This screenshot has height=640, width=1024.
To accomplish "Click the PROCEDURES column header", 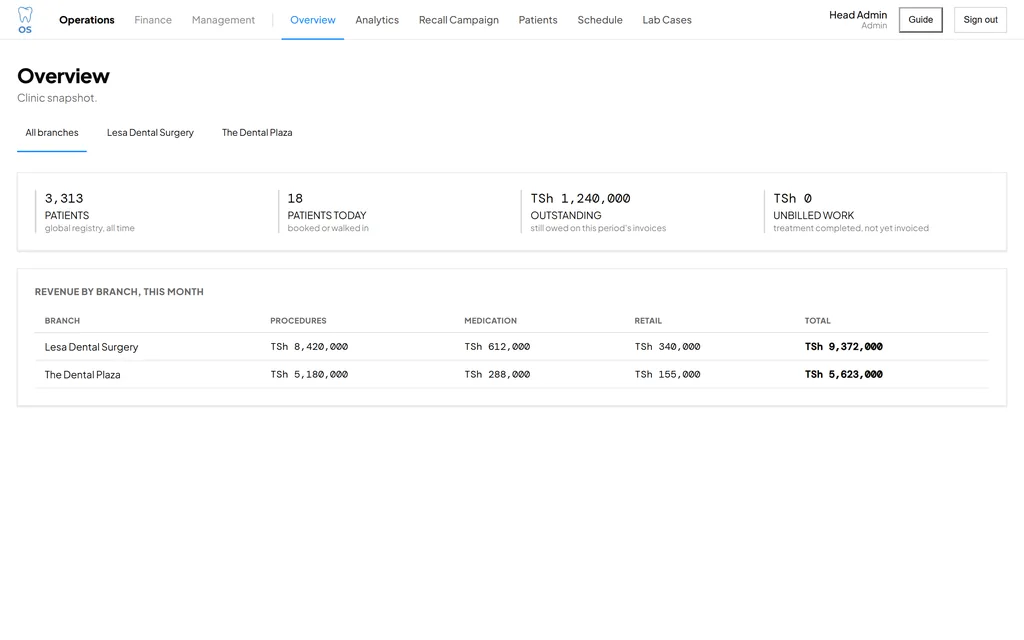I will click(298, 321).
